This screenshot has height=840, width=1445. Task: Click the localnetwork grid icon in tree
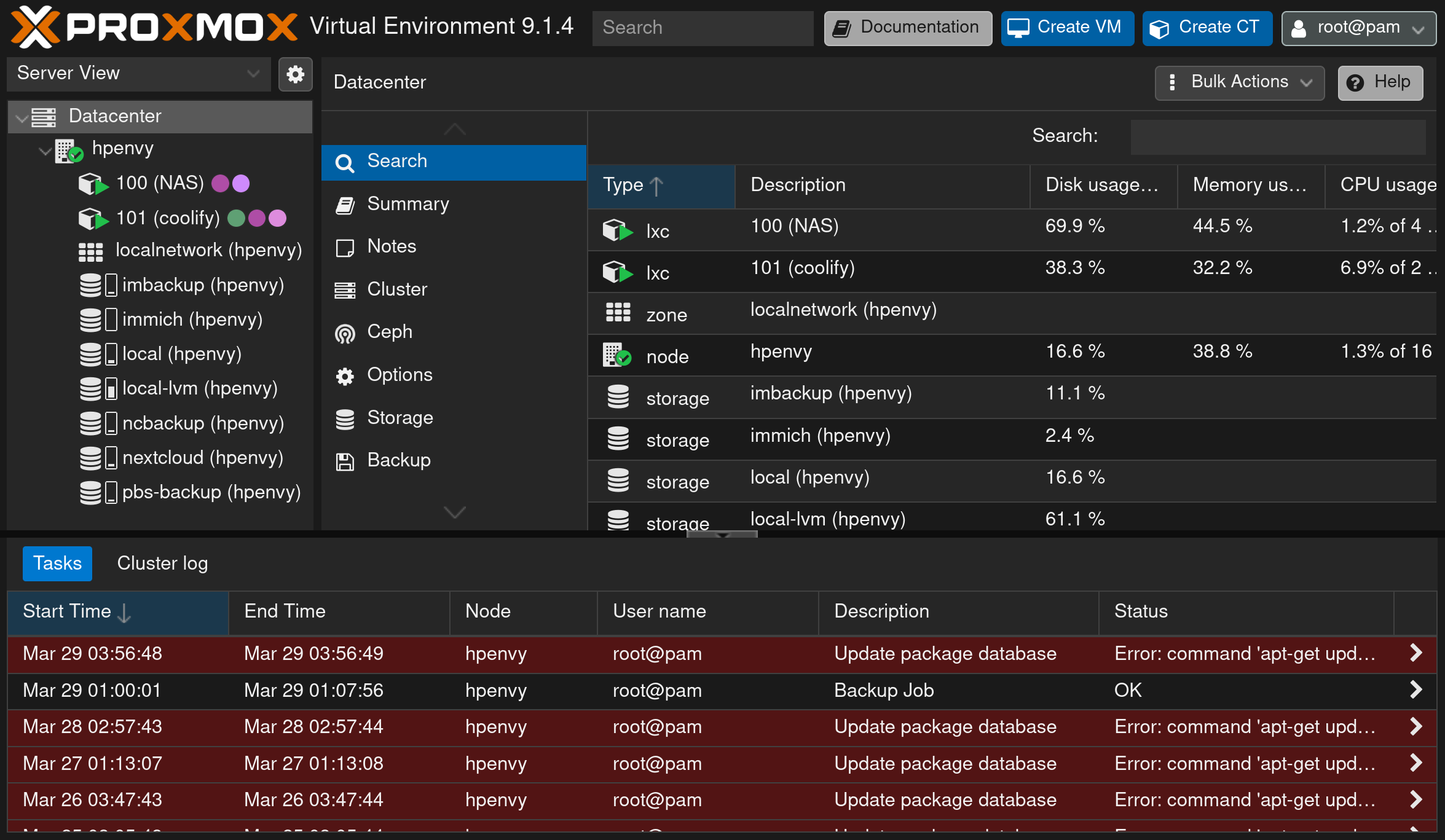coord(91,252)
